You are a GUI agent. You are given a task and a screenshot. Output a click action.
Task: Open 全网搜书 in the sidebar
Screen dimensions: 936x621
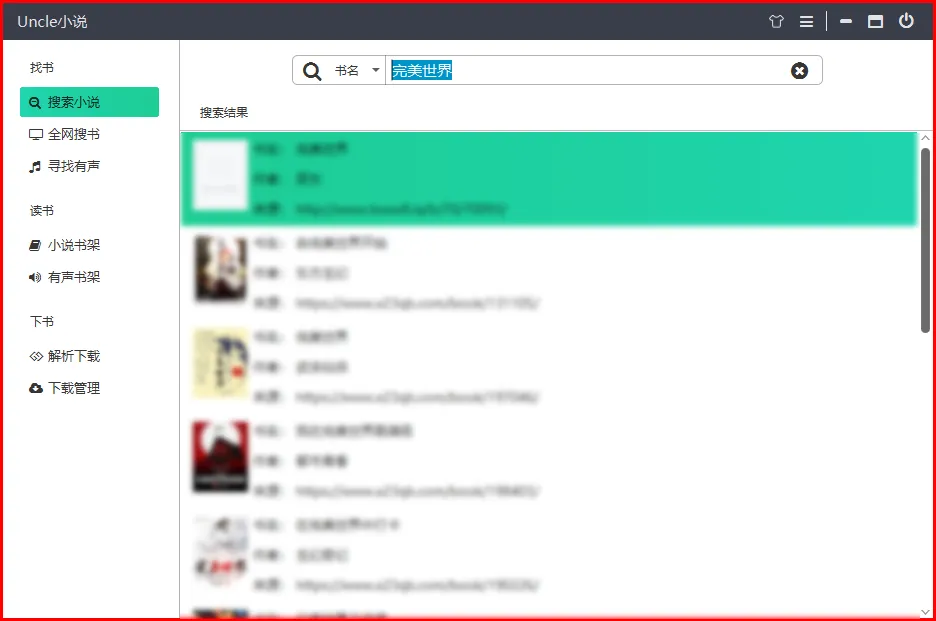pos(64,134)
